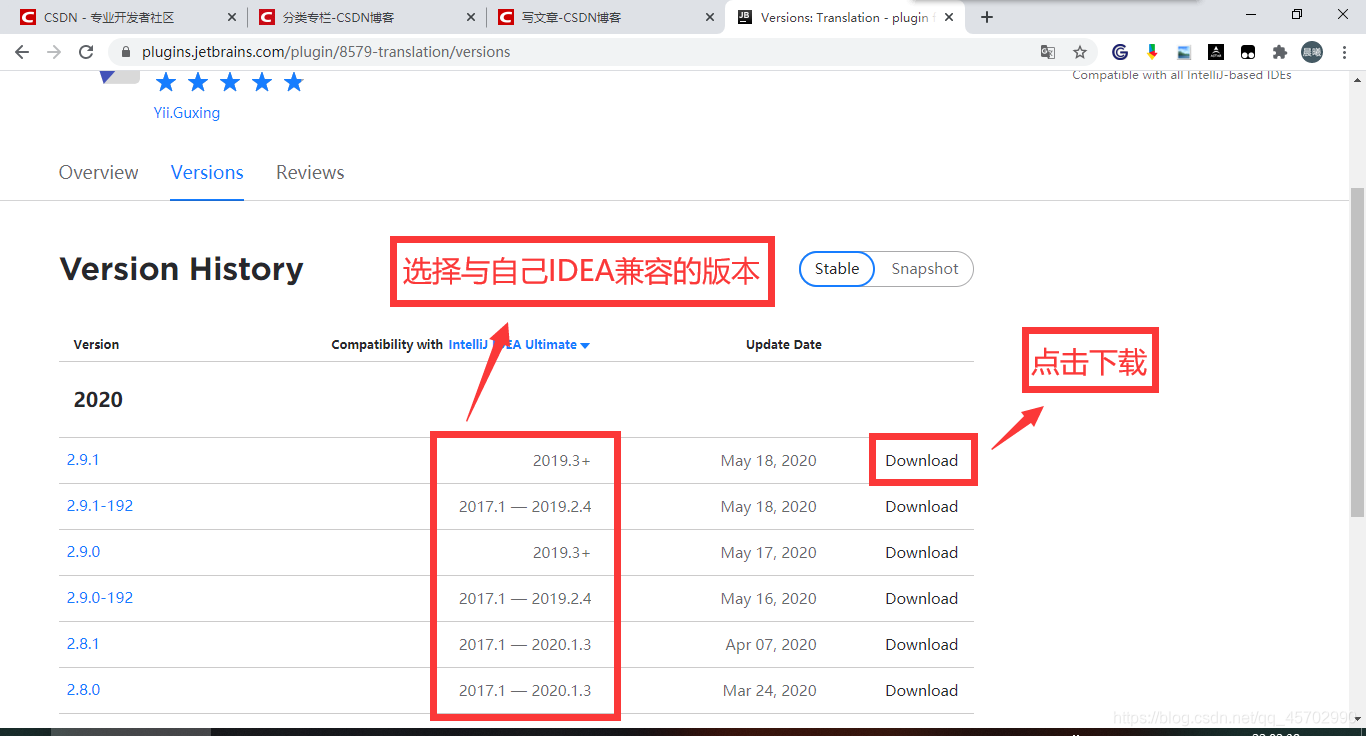This screenshot has width=1366, height=736.
Task: Click the browser forward arrow
Action: (54, 52)
